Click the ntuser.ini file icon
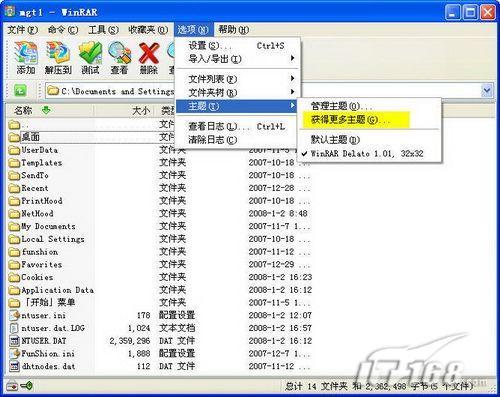500x397 pixels. click(x=14, y=315)
